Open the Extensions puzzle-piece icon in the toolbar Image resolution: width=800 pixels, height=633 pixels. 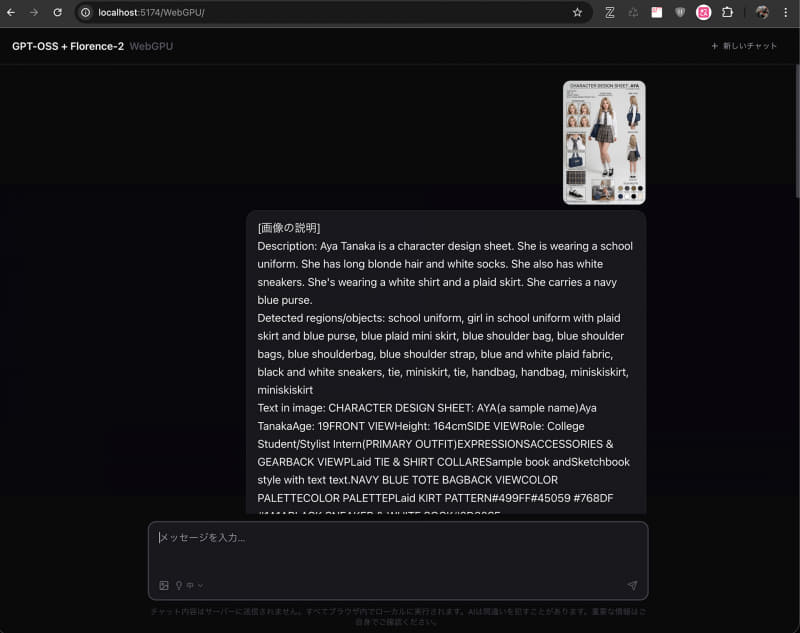[x=727, y=12]
